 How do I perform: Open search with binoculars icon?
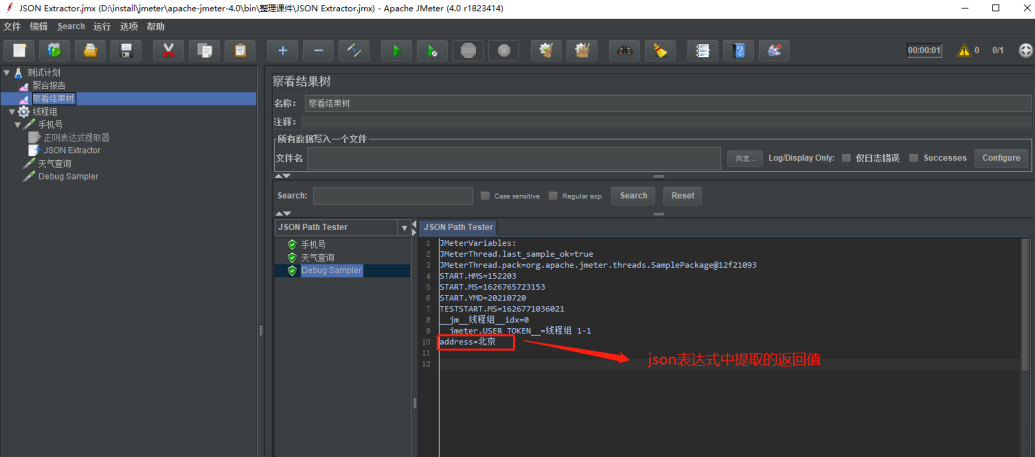coord(624,50)
